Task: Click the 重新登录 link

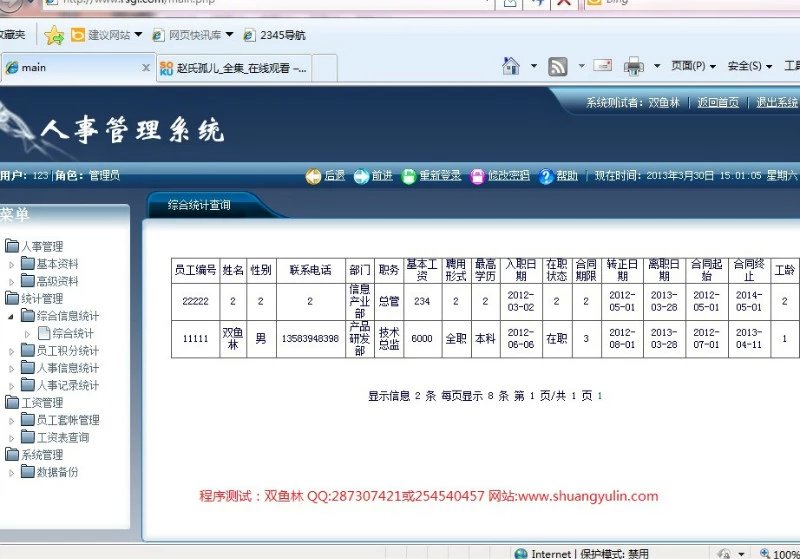Action: (x=440, y=176)
